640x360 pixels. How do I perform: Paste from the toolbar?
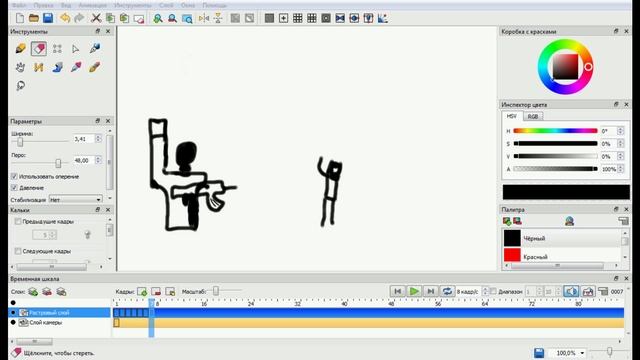pos(124,18)
